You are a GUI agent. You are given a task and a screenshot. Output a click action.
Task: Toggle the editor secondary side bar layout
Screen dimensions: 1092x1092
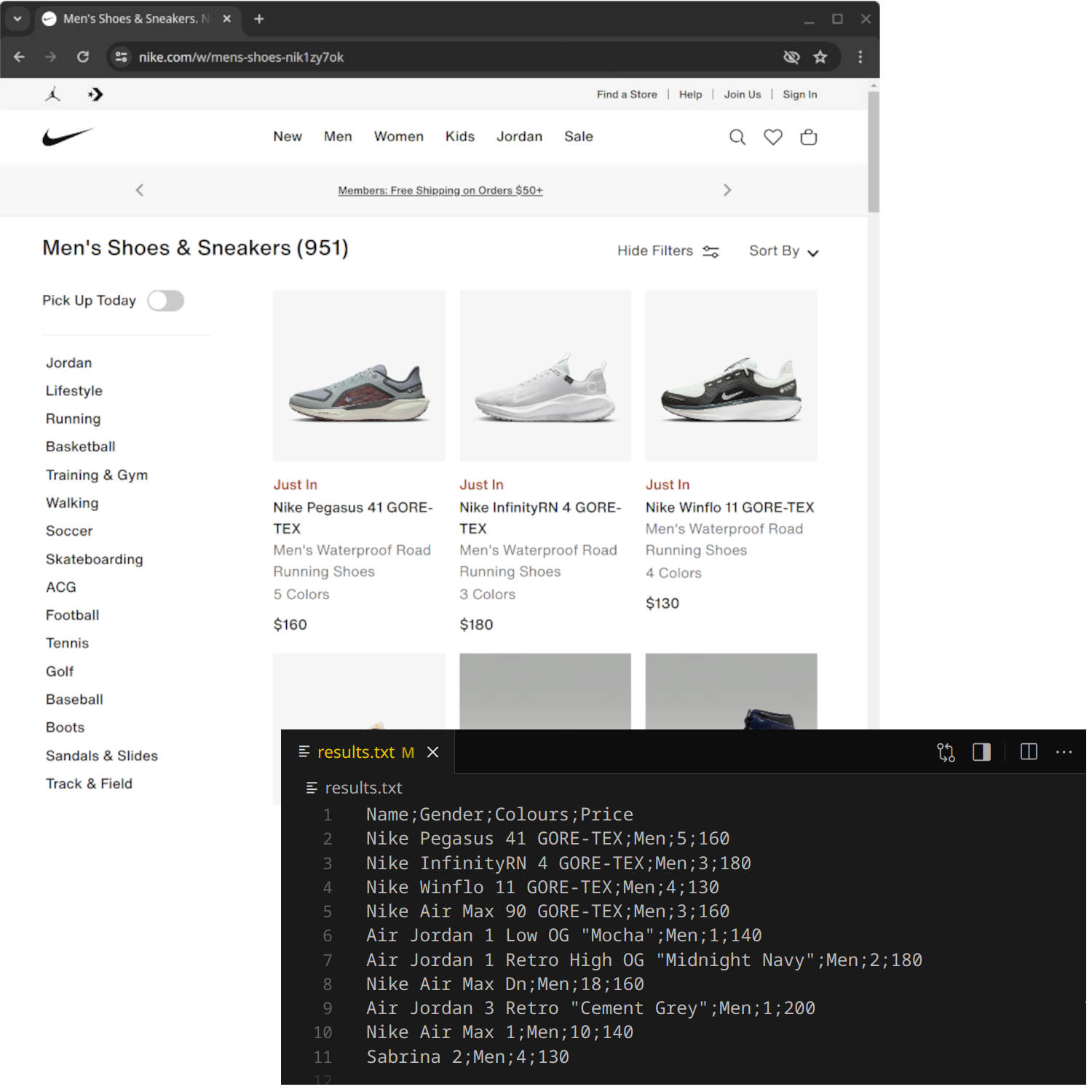tap(981, 752)
